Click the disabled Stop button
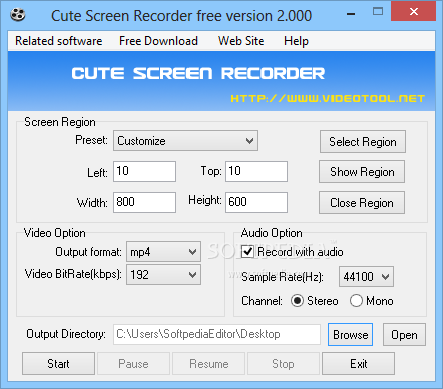The height and width of the screenshot is (389, 443). (283, 364)
